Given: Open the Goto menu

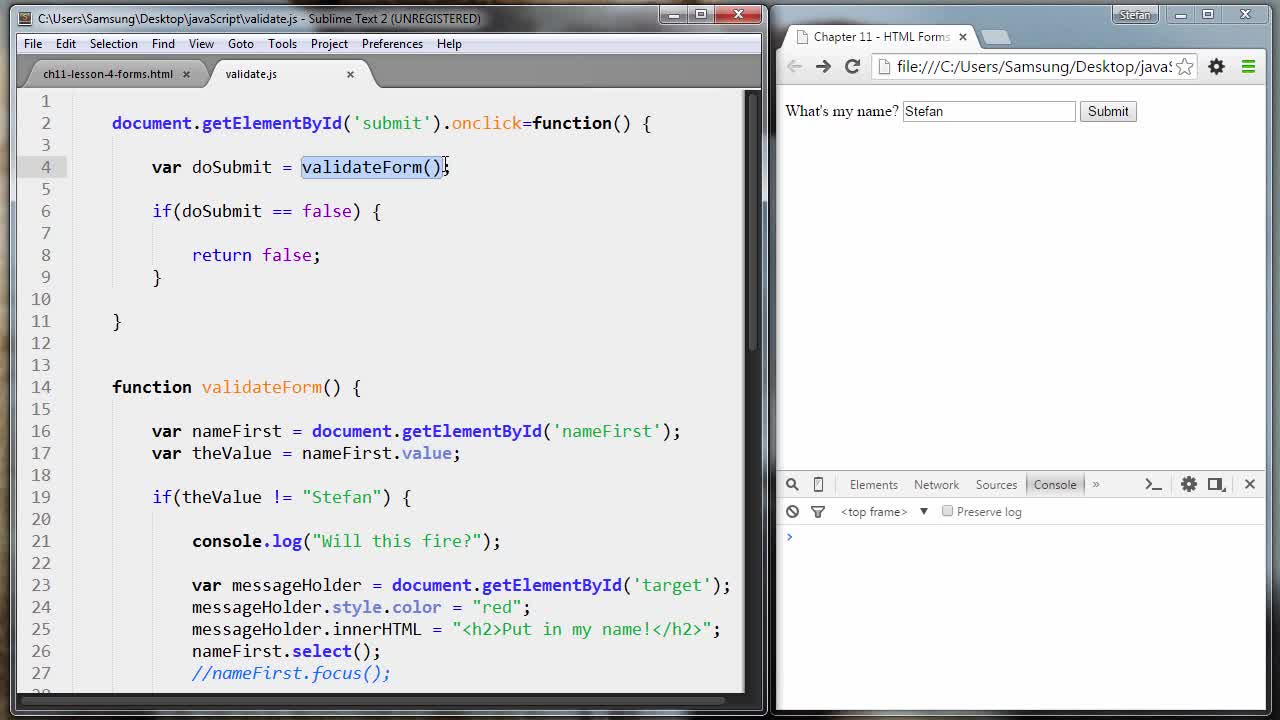Looking at the screenshot, I should [241, 44].
